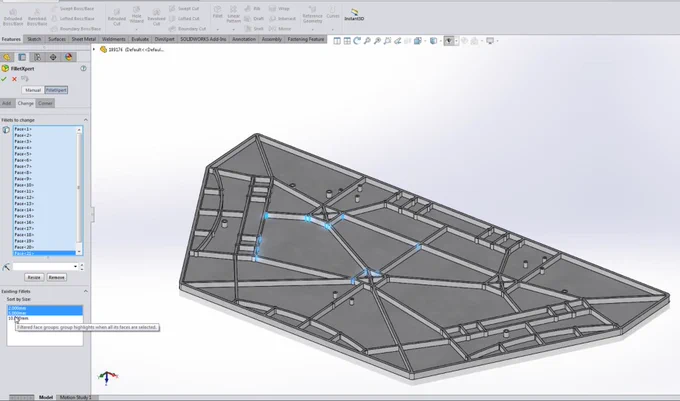
Task: Switch to DimXpertManager tab icon
Action: point(53,57)
